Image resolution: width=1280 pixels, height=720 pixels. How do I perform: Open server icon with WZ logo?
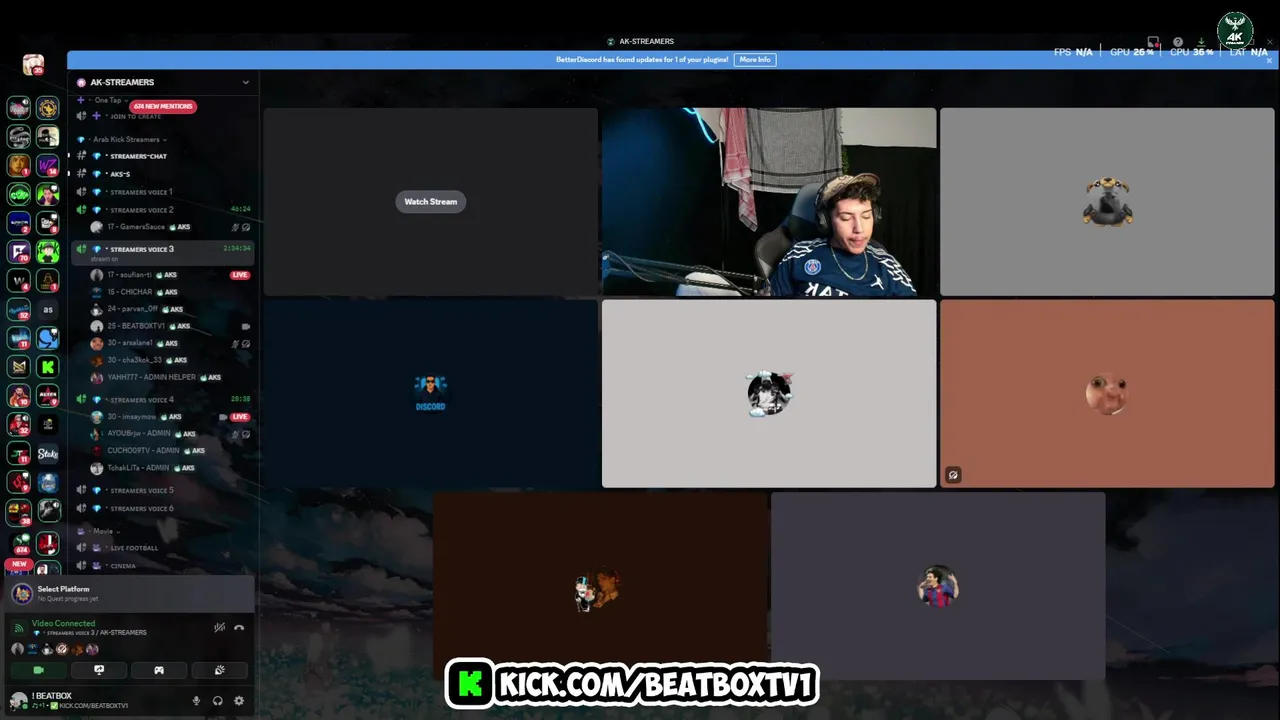point(48,165)
